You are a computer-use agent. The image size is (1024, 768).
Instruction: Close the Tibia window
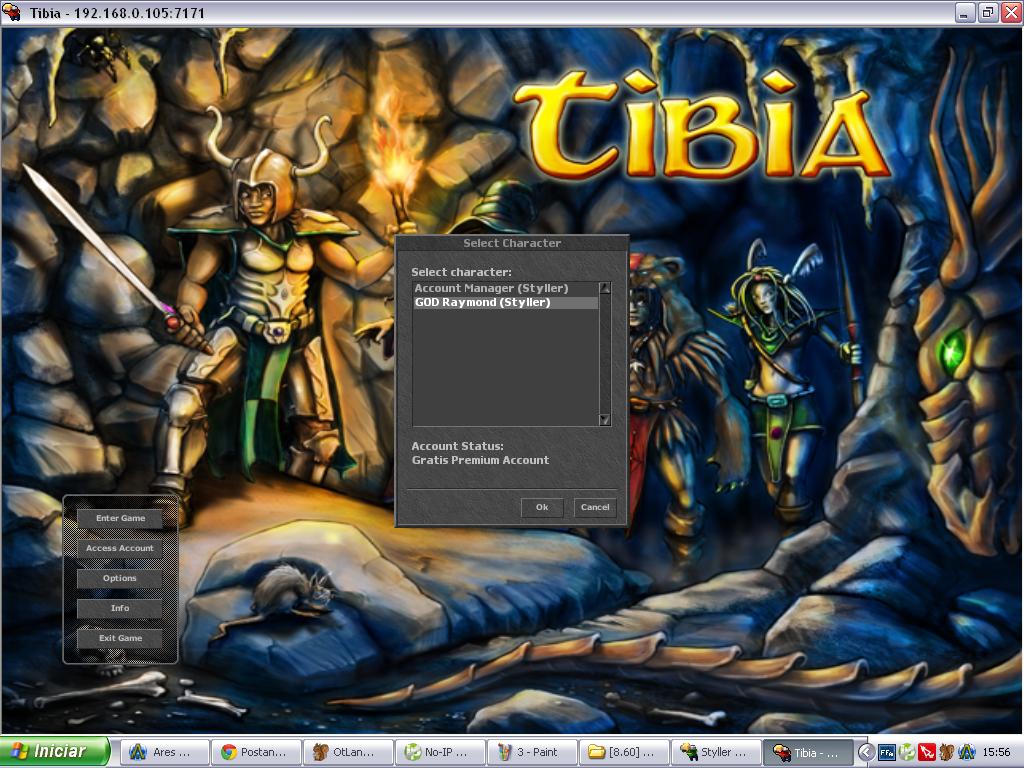pos(1011,12)
